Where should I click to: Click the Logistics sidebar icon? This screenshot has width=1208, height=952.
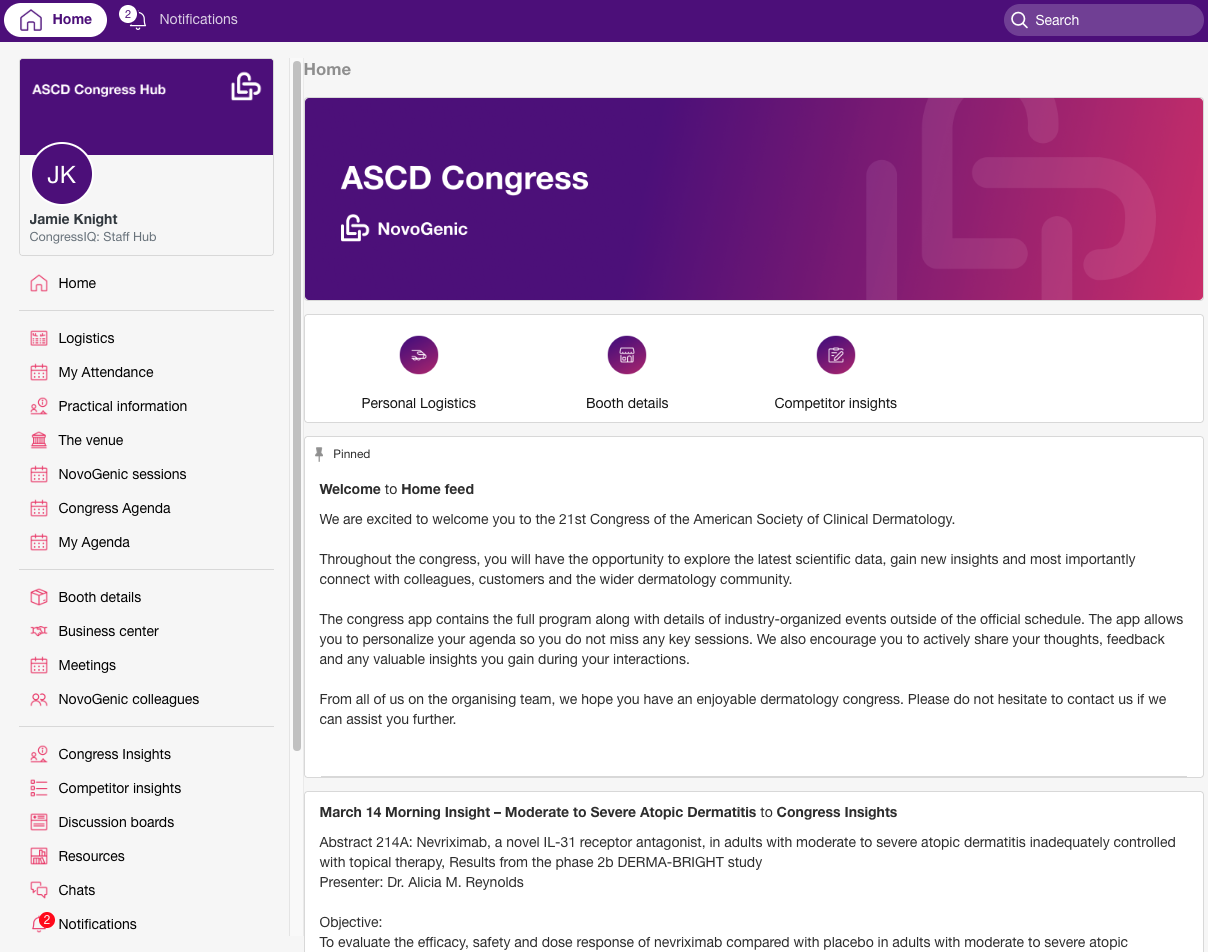pos(39,338)
